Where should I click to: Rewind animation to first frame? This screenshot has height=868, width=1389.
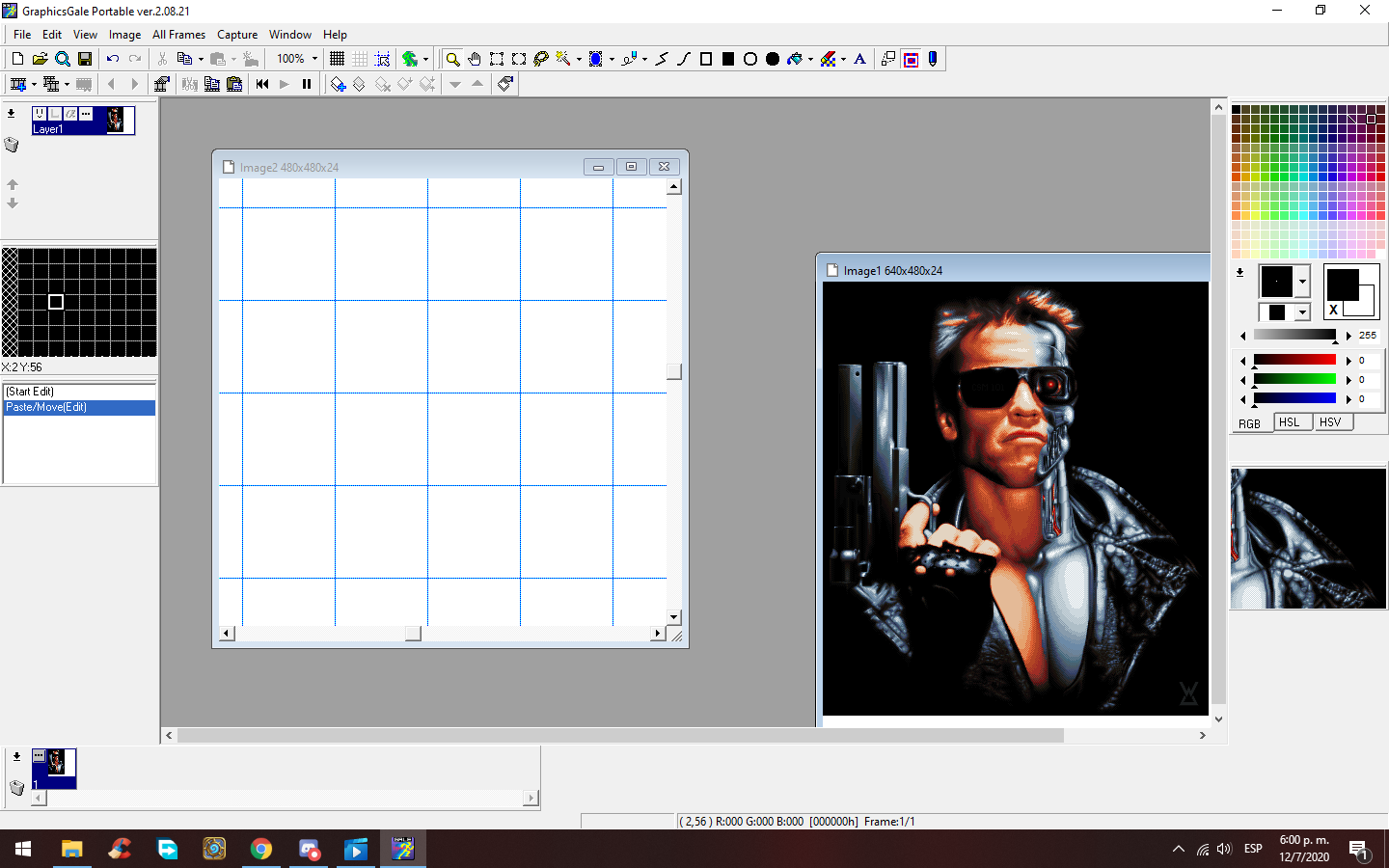(x=262, y=84)
